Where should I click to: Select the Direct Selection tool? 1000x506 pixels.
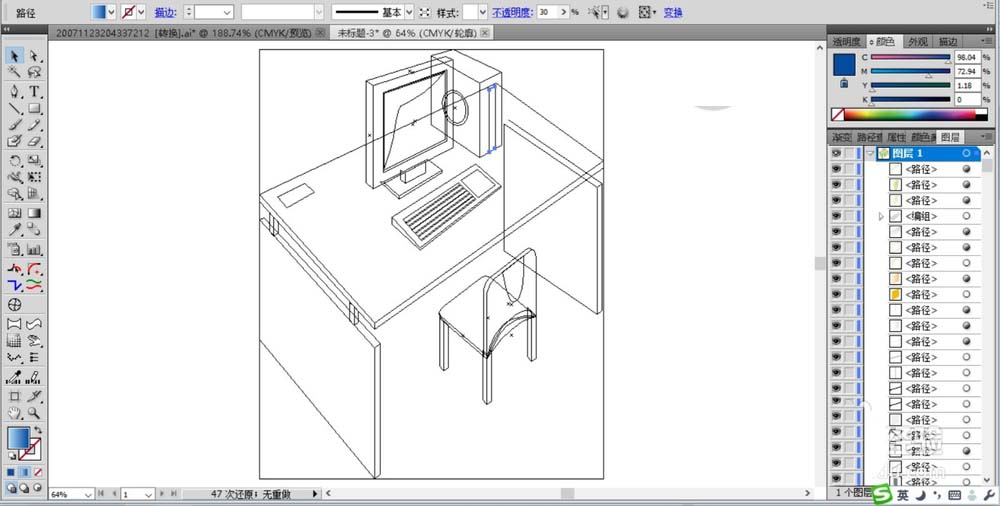click(x=34, y=56)
